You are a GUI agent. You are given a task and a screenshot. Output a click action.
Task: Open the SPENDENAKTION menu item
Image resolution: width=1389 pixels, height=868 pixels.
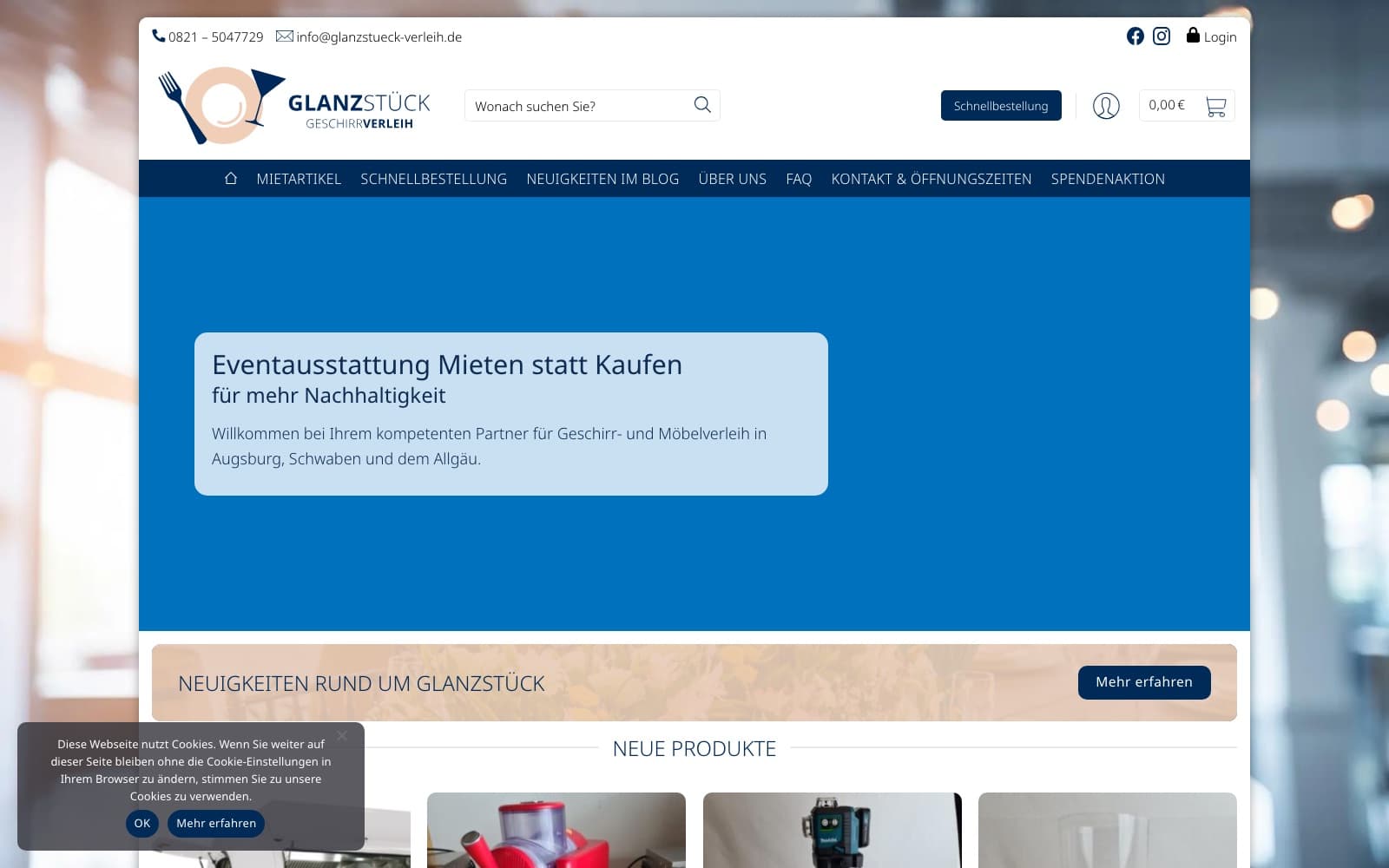[1108, 179]
